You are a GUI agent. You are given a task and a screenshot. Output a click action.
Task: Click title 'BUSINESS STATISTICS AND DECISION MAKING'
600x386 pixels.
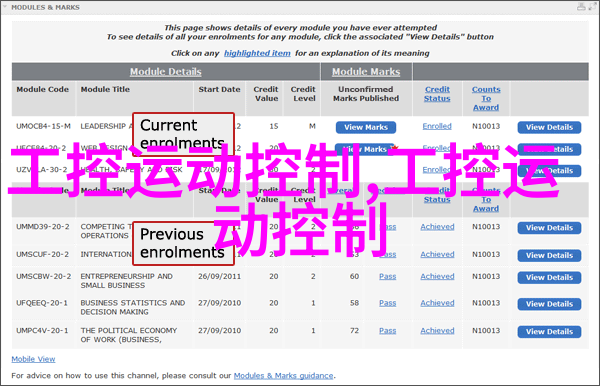[x=133, y=307]
